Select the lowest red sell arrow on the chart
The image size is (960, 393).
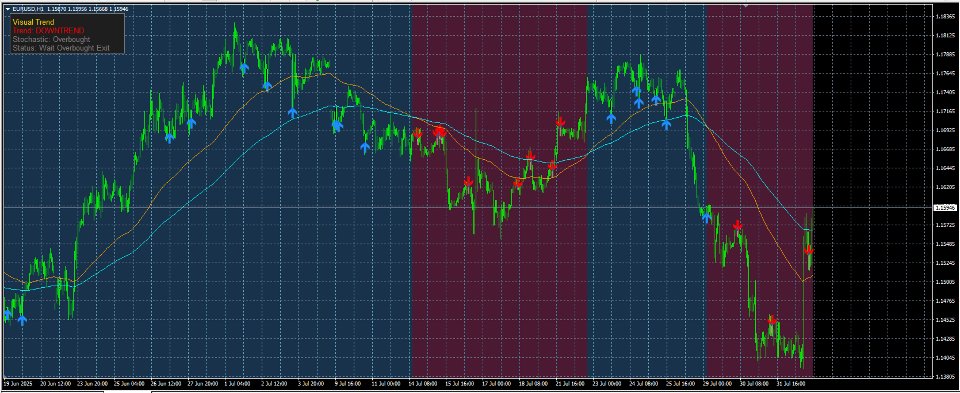(771, 320)
